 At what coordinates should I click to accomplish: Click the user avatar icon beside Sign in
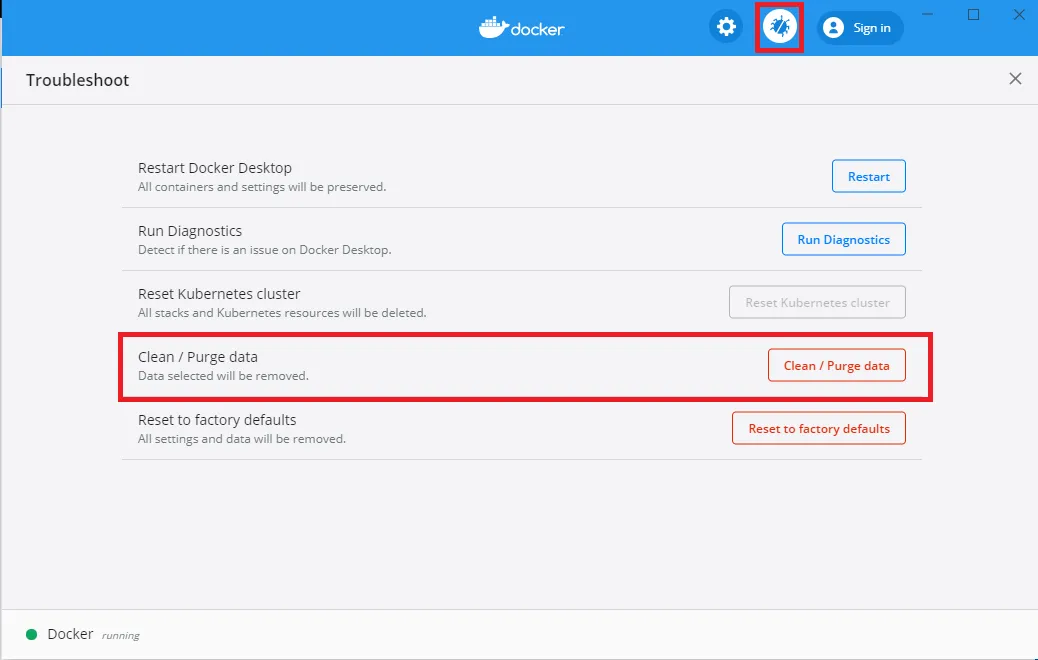tap(833, 28)
